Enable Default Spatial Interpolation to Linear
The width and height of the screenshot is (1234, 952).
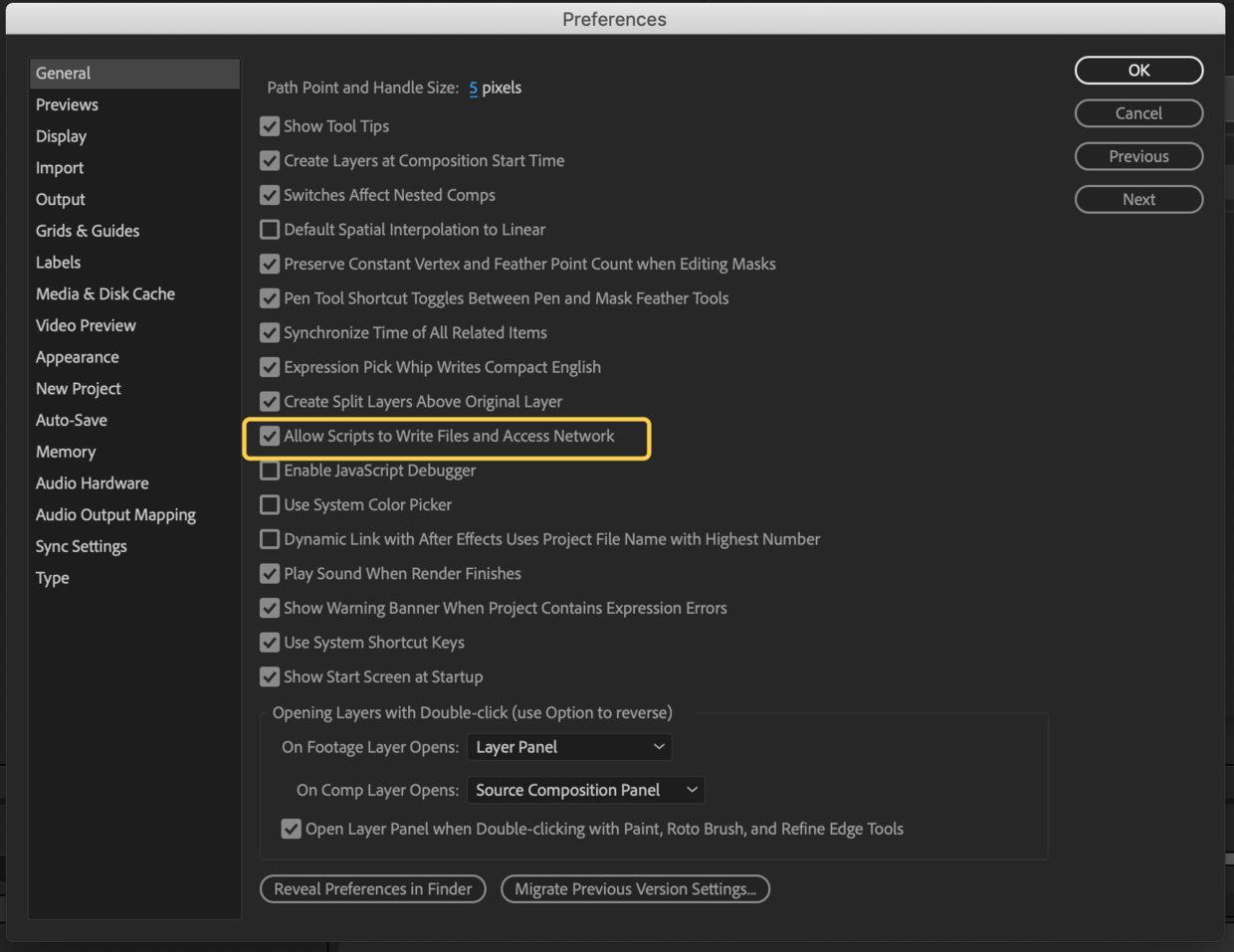click(270, 230)
